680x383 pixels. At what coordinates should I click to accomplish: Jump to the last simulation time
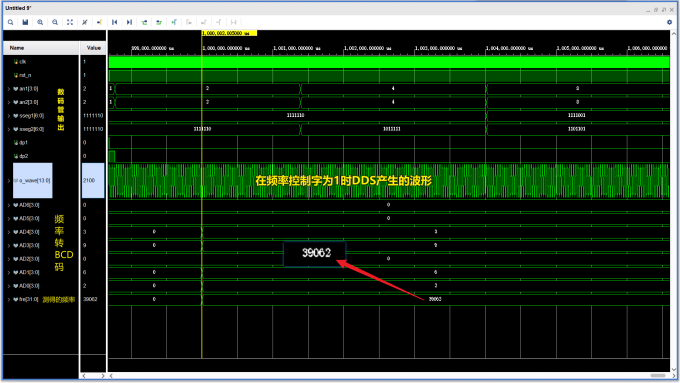(129, 22)
